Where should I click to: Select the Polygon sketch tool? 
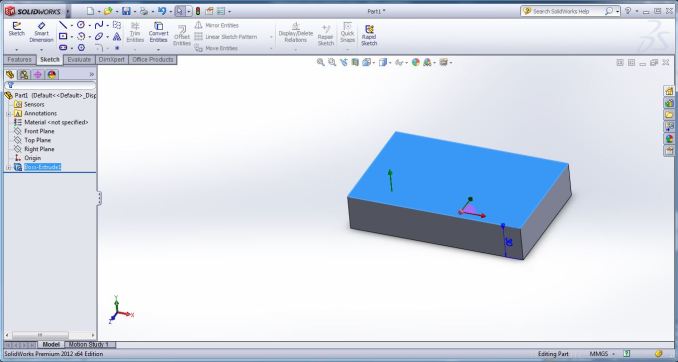point(81,48)
